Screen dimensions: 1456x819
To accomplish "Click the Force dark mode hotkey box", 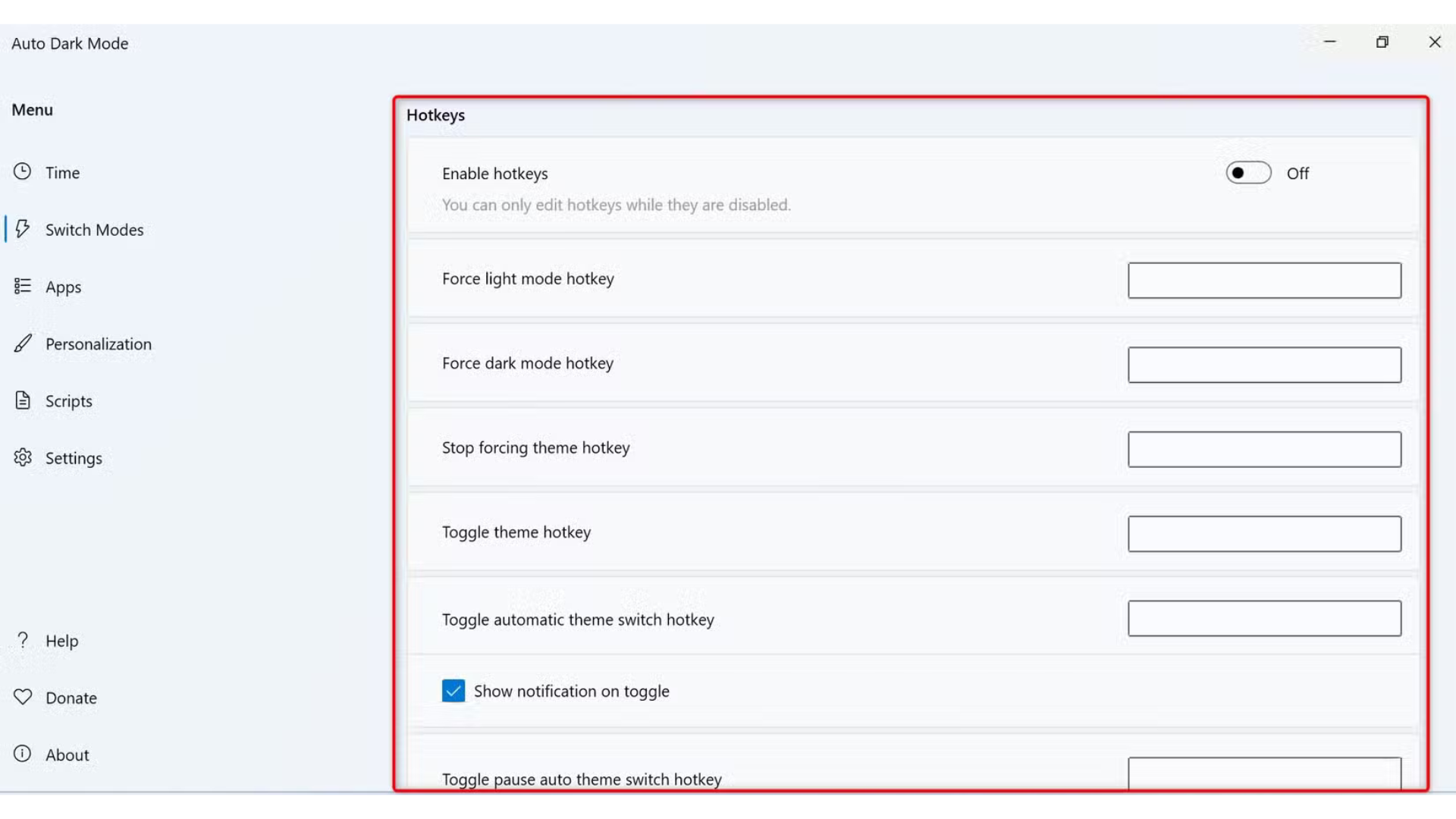I will 1264,365.
